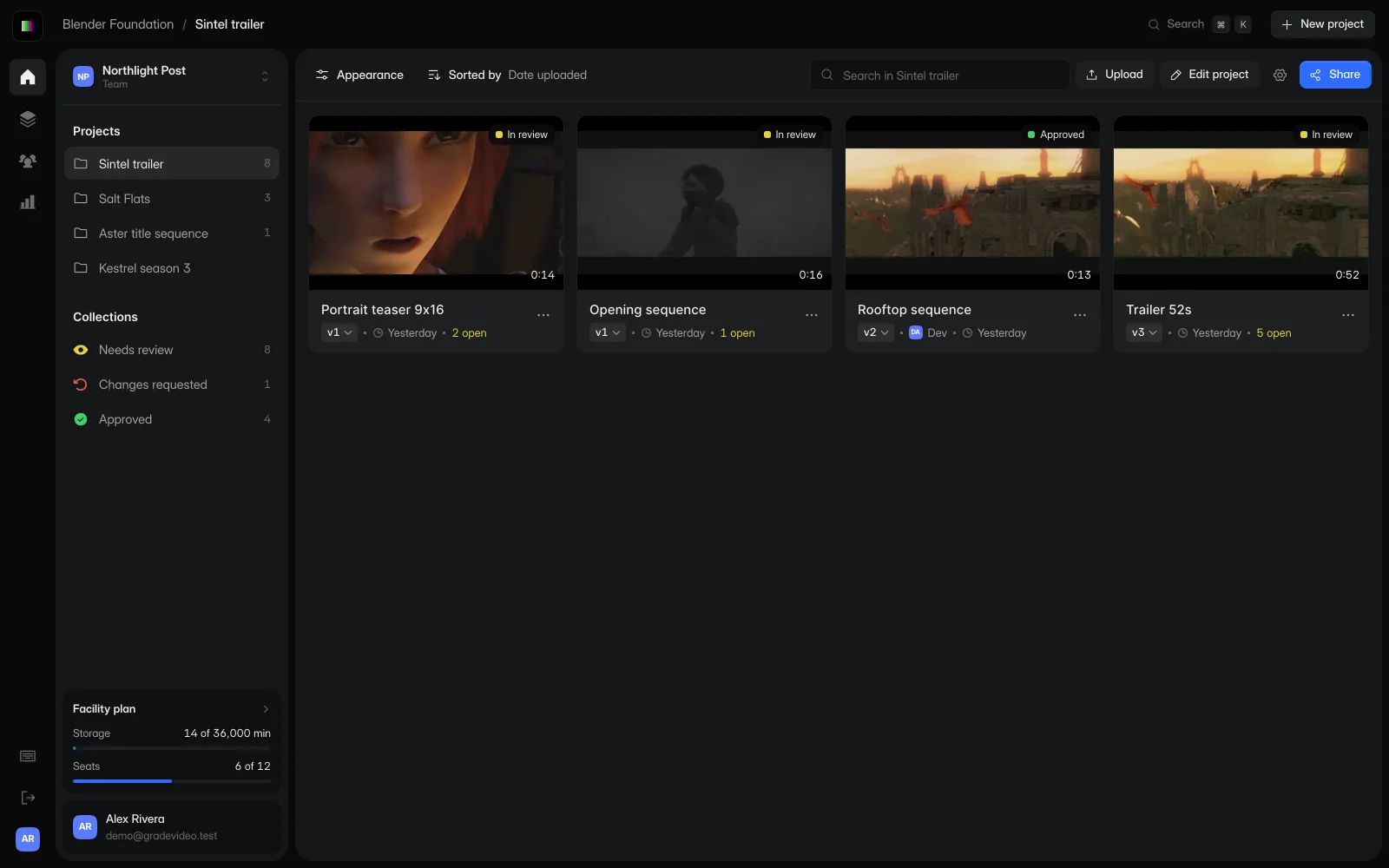Viewport: 1389px width, 868px height.
Task: Focus the Search in Sintel trailer field
Action: [940, 75]
